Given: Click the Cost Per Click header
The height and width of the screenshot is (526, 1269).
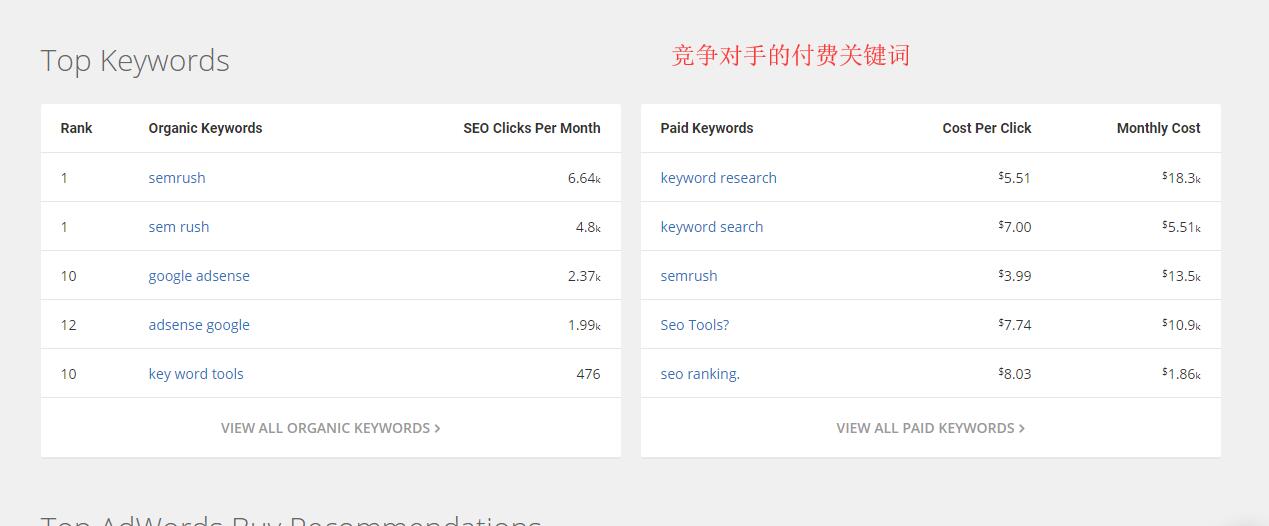Looking at the screenshot, I should pyautogui.click(x=987, y=128).
